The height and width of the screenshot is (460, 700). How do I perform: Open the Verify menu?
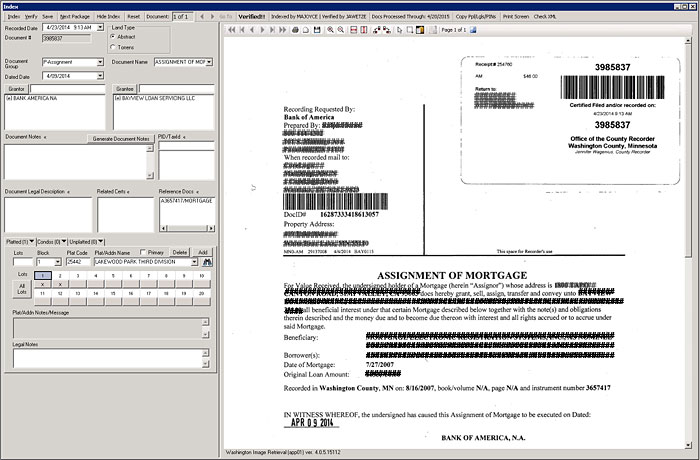click(31, 17)
